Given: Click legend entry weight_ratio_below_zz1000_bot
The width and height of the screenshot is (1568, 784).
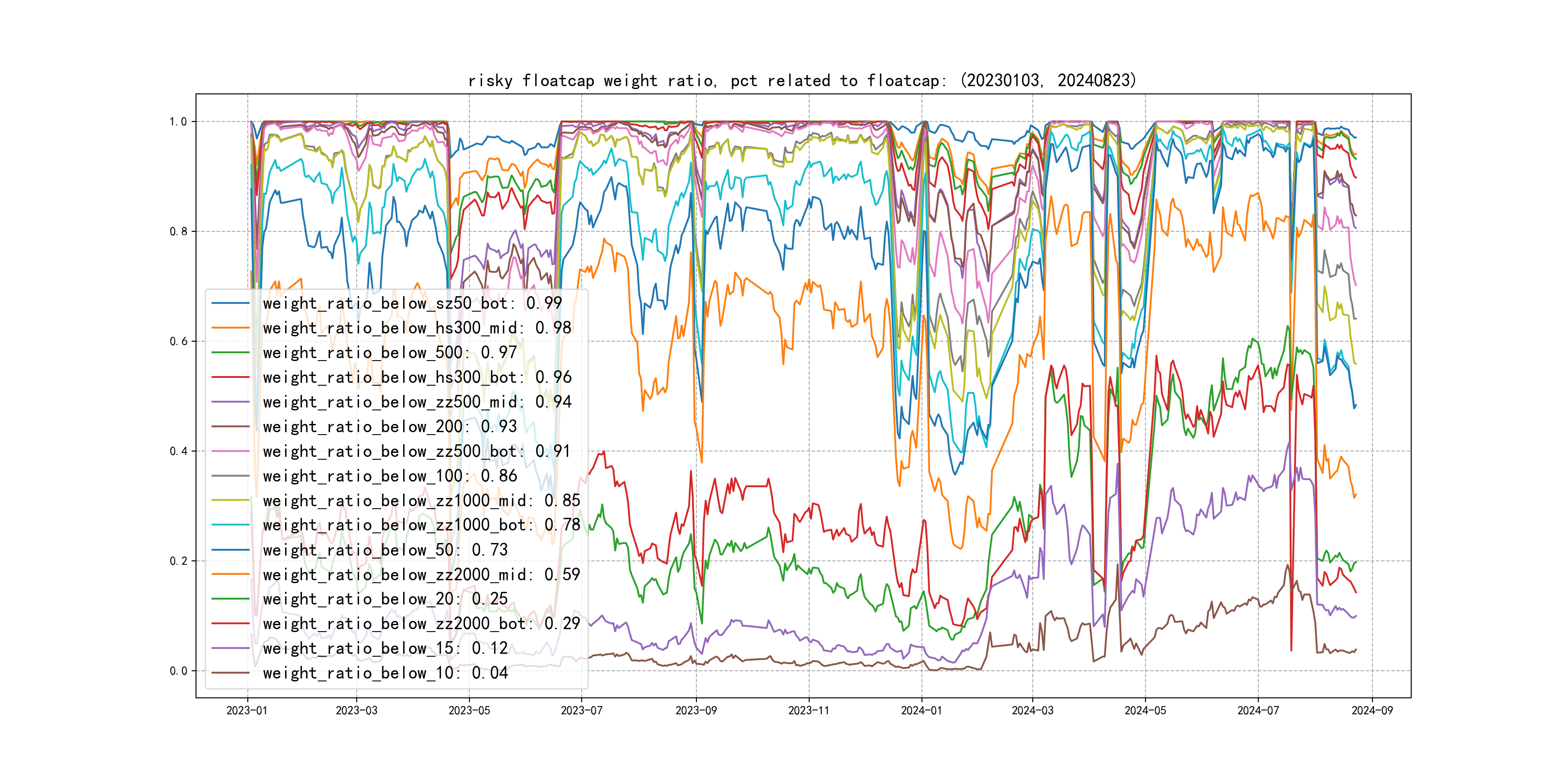Looking at the screenshot, I should pos(421,525).
